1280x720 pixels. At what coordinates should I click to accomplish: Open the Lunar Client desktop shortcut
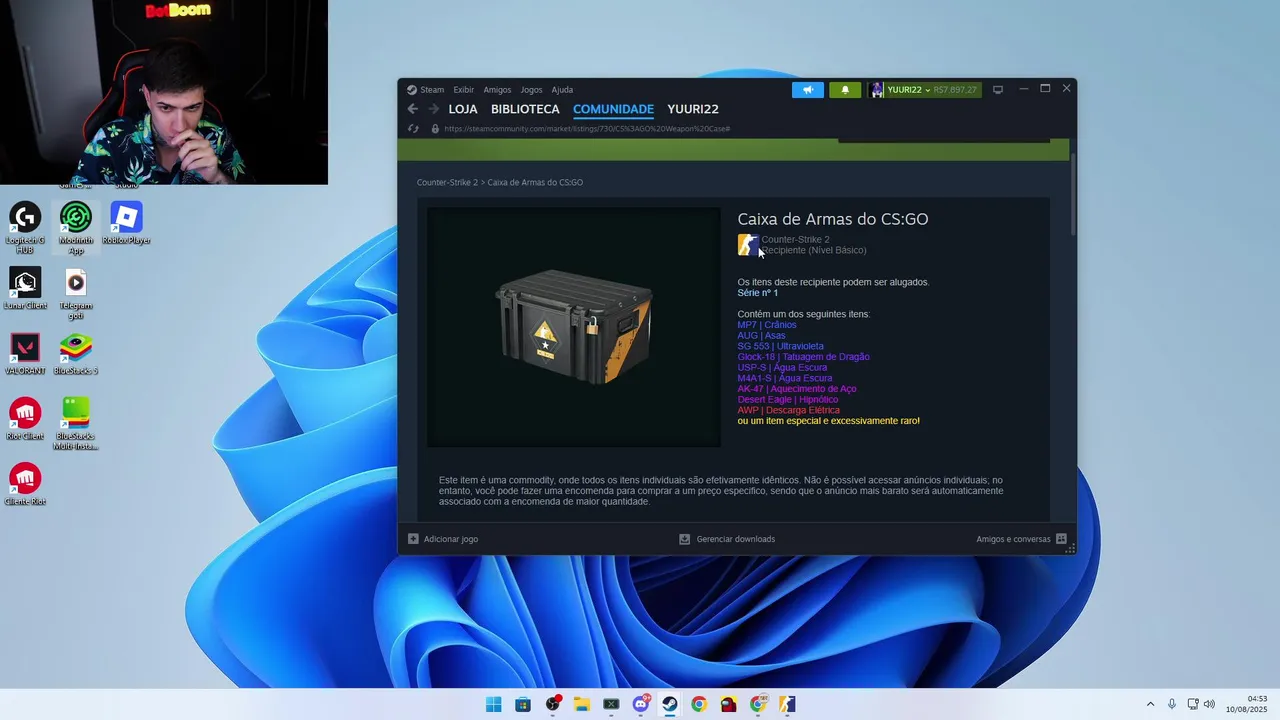[x=25, y=288]
